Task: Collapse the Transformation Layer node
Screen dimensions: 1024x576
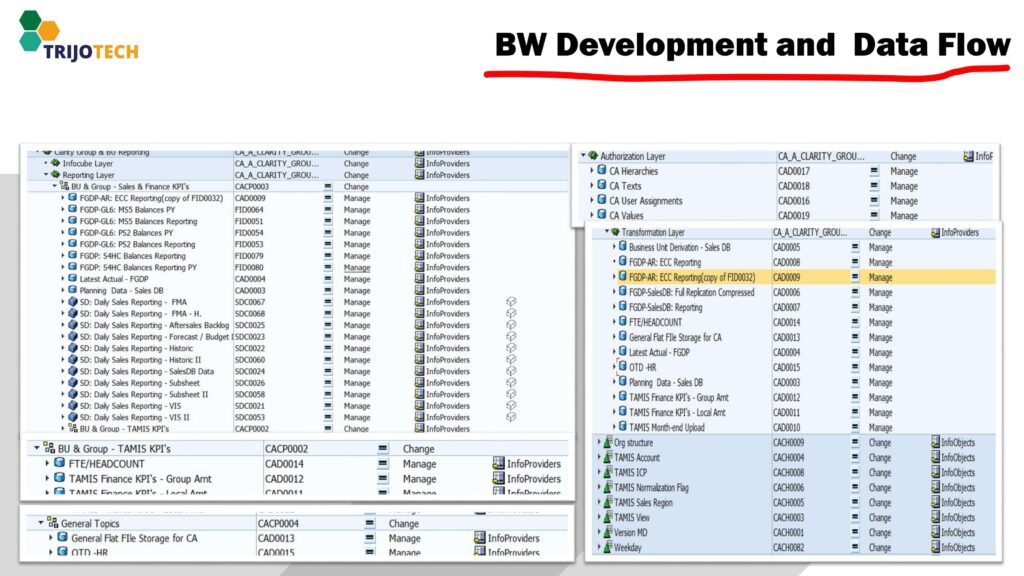Action: pos(608,232)
